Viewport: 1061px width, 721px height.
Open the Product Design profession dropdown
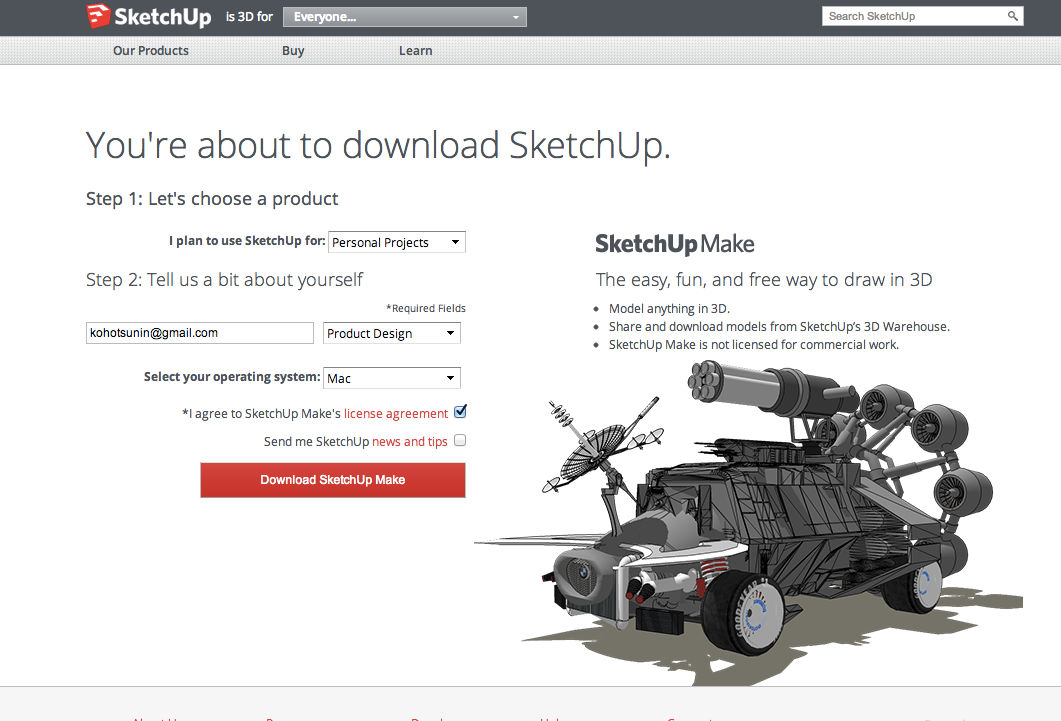pos(392,333)
